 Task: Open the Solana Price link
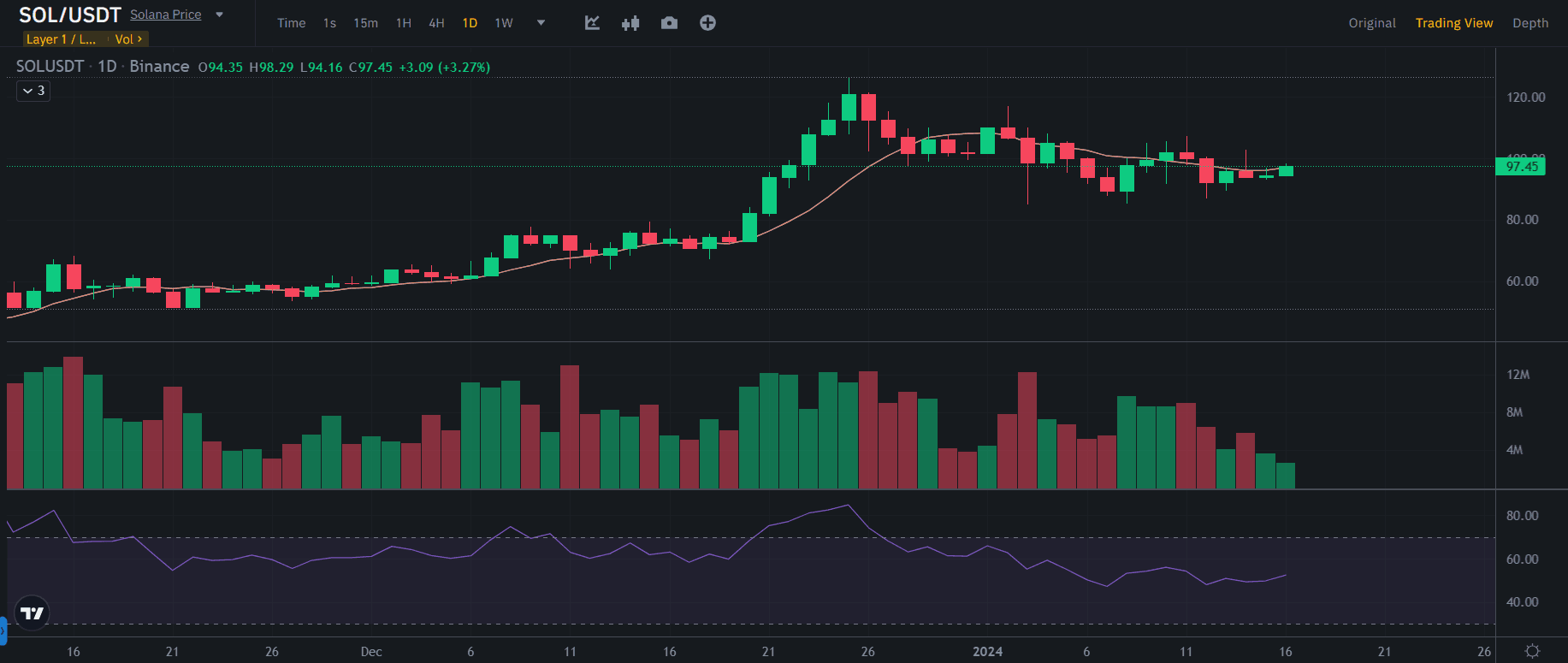pyautogui.click(x=166, y=15)
